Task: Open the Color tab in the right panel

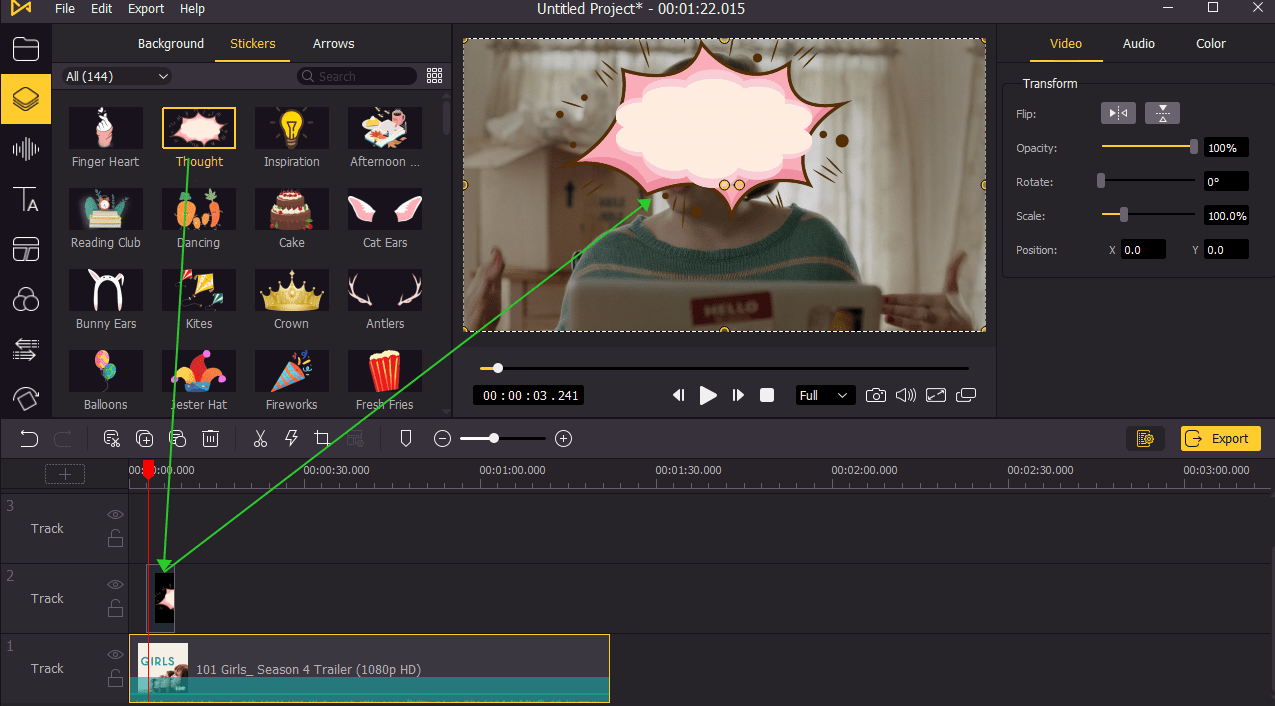Action: (x=1210, y=43)
